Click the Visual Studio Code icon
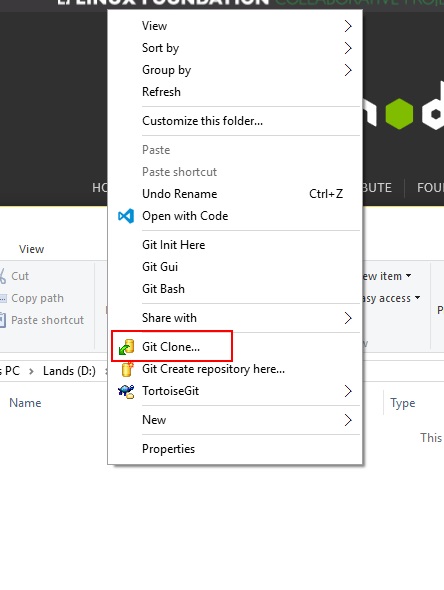The image size is (444, 590). (x=126, y=216)
